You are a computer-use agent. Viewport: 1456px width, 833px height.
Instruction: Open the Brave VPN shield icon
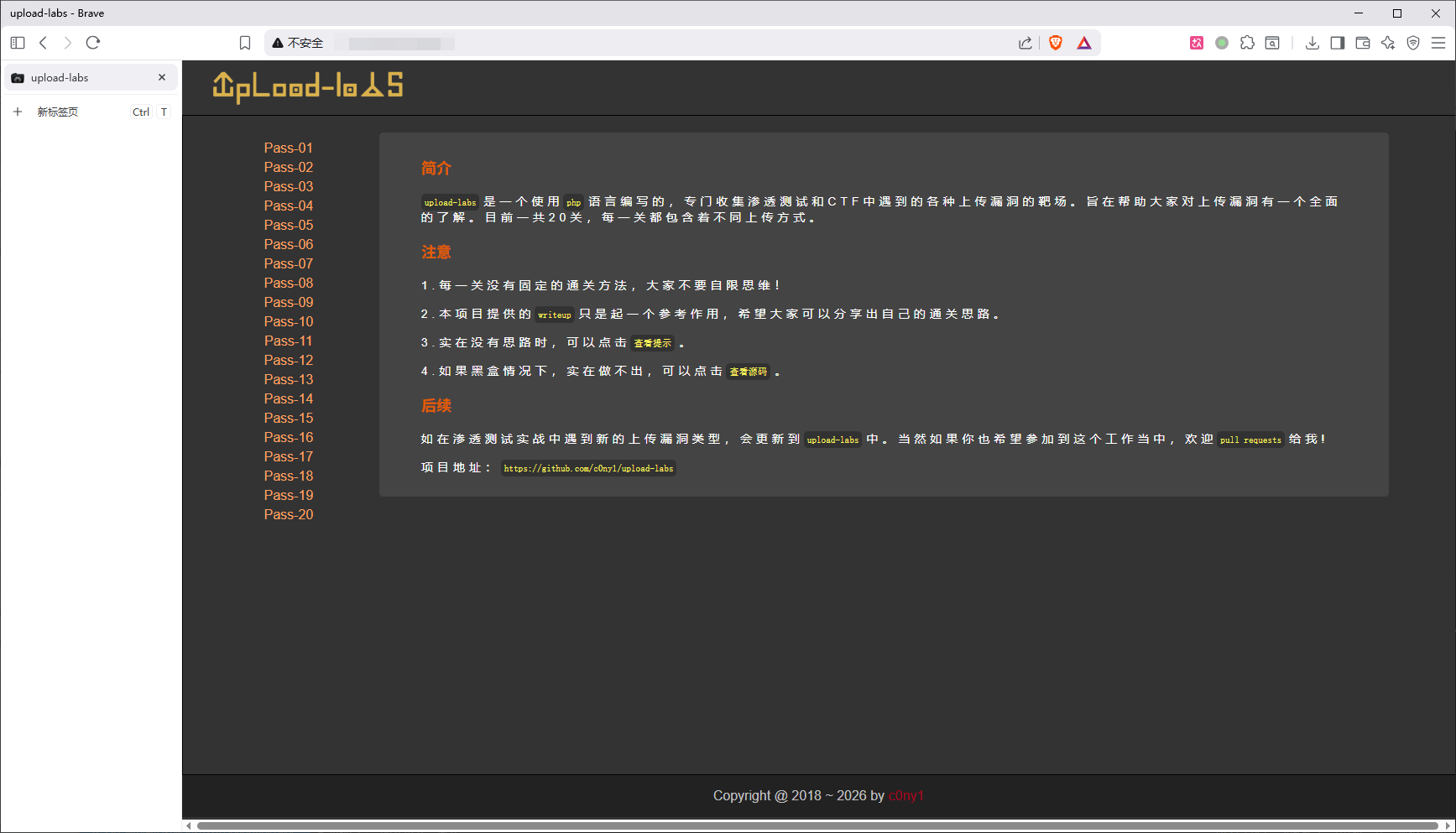(1413, 43)
